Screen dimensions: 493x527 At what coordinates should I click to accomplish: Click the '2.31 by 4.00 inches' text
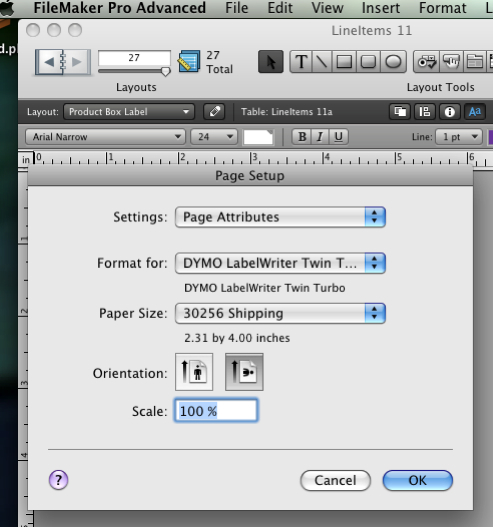click(x=237, y=338)
